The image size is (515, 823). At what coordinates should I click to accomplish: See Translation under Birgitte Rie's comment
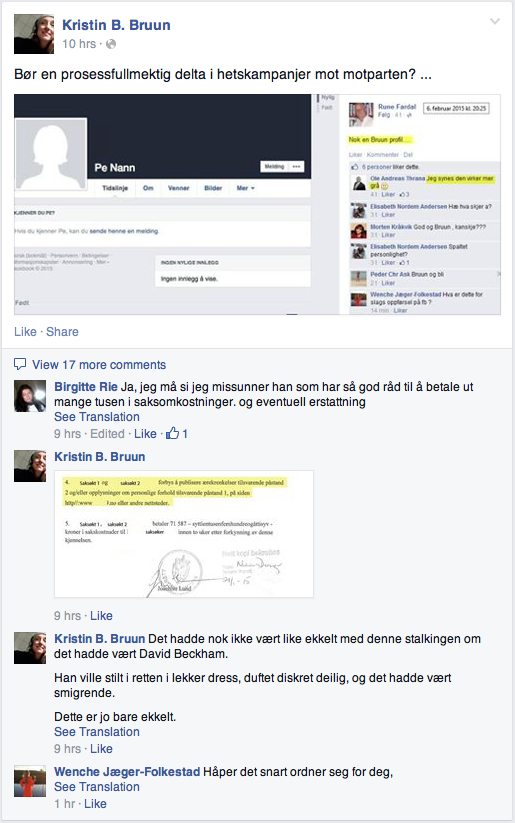[x=97, y=417]
